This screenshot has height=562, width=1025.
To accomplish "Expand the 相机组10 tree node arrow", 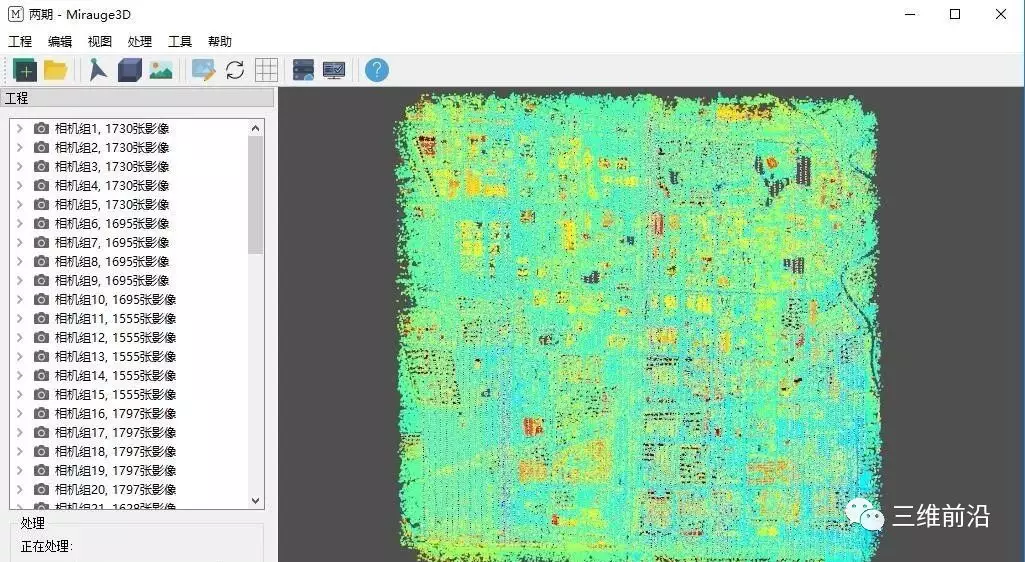I will coord(20,300).
